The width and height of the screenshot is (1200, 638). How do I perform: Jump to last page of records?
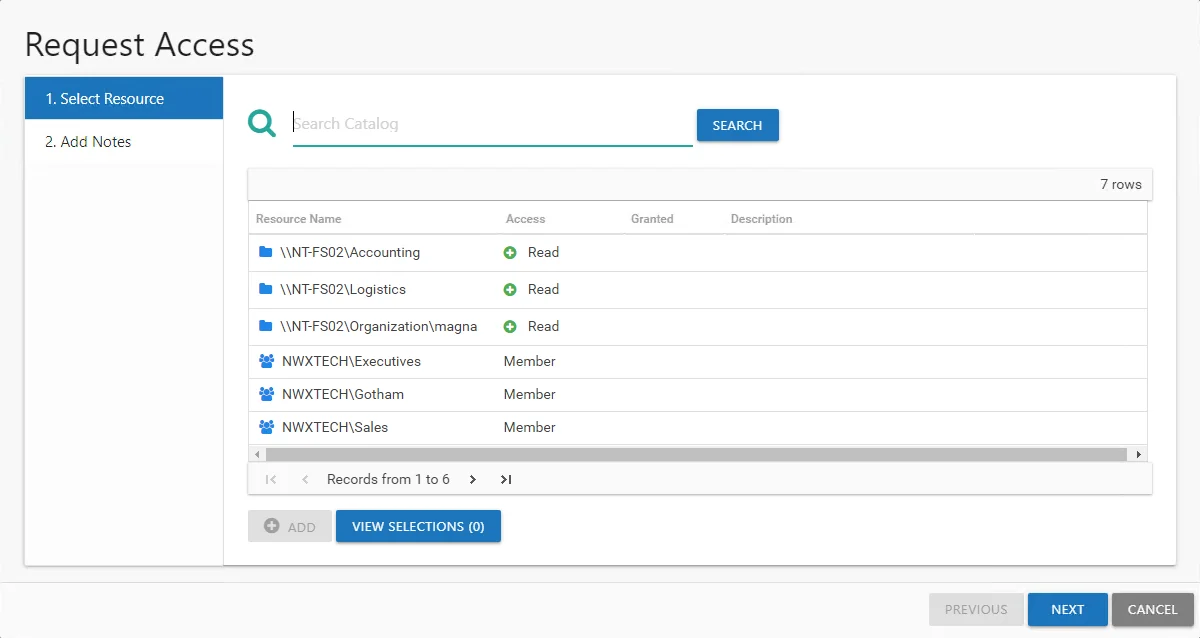506,480
